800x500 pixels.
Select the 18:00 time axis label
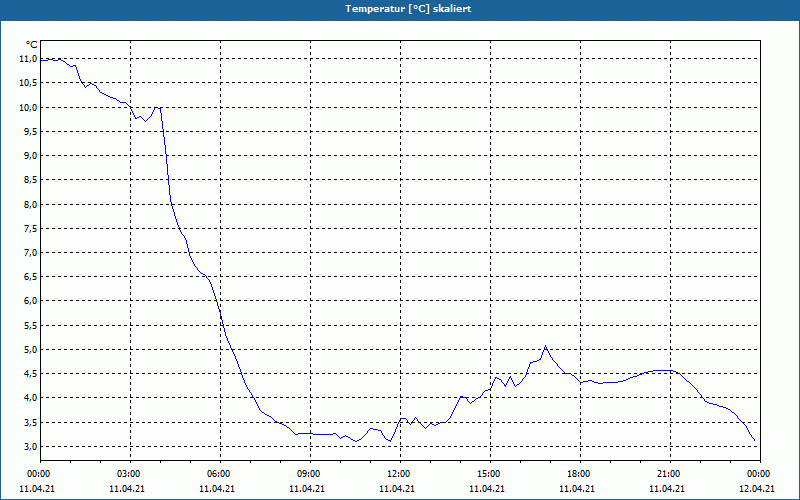pyautogui.click(x=578, y=474)
